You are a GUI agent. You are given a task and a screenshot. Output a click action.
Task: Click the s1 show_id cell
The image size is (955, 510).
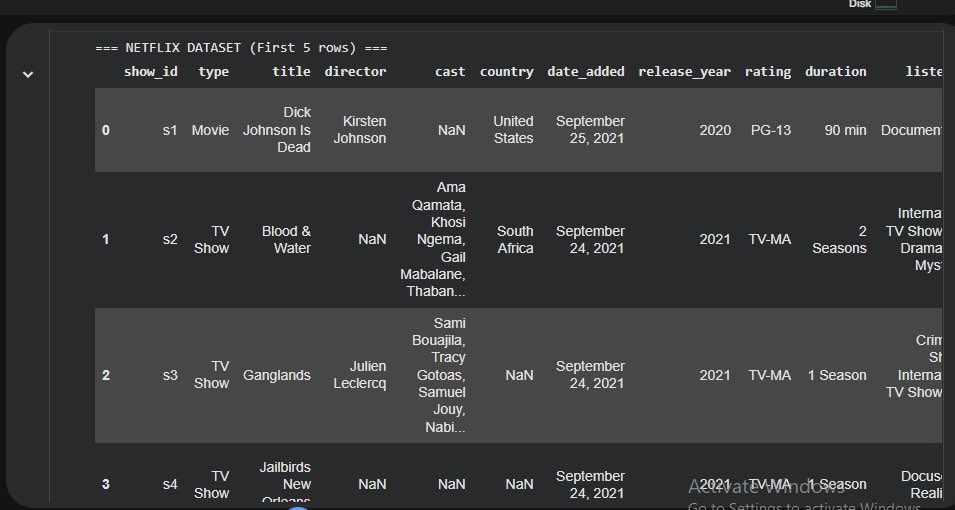tap(170, 130)
